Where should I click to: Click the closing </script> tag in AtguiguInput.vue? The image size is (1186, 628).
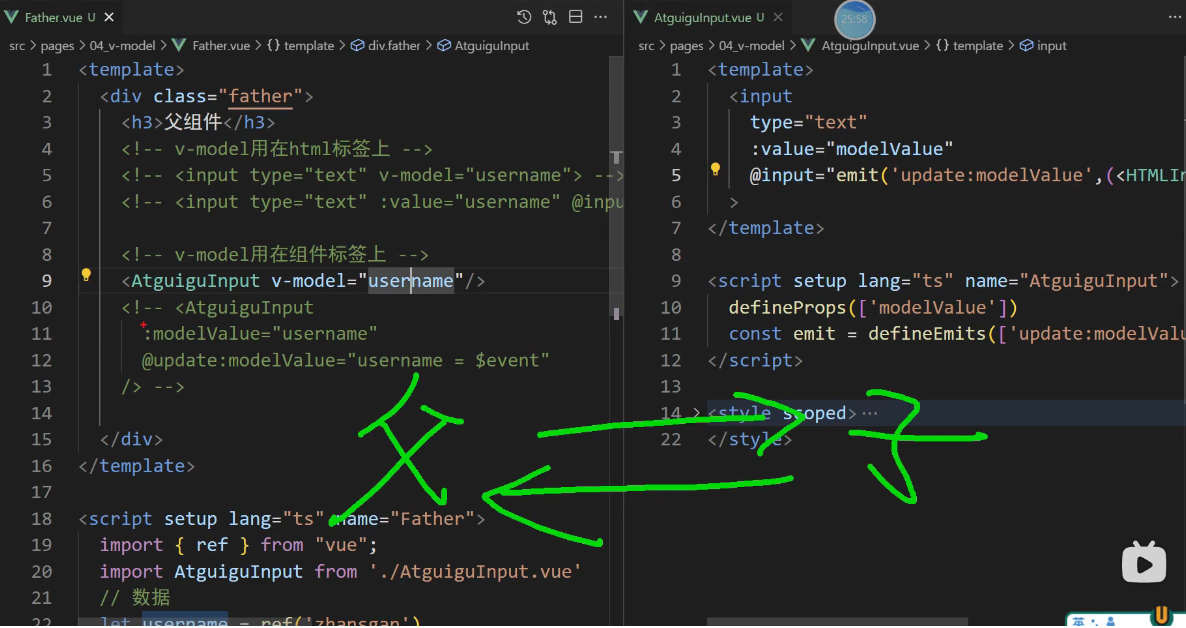(x=755, y=360)
